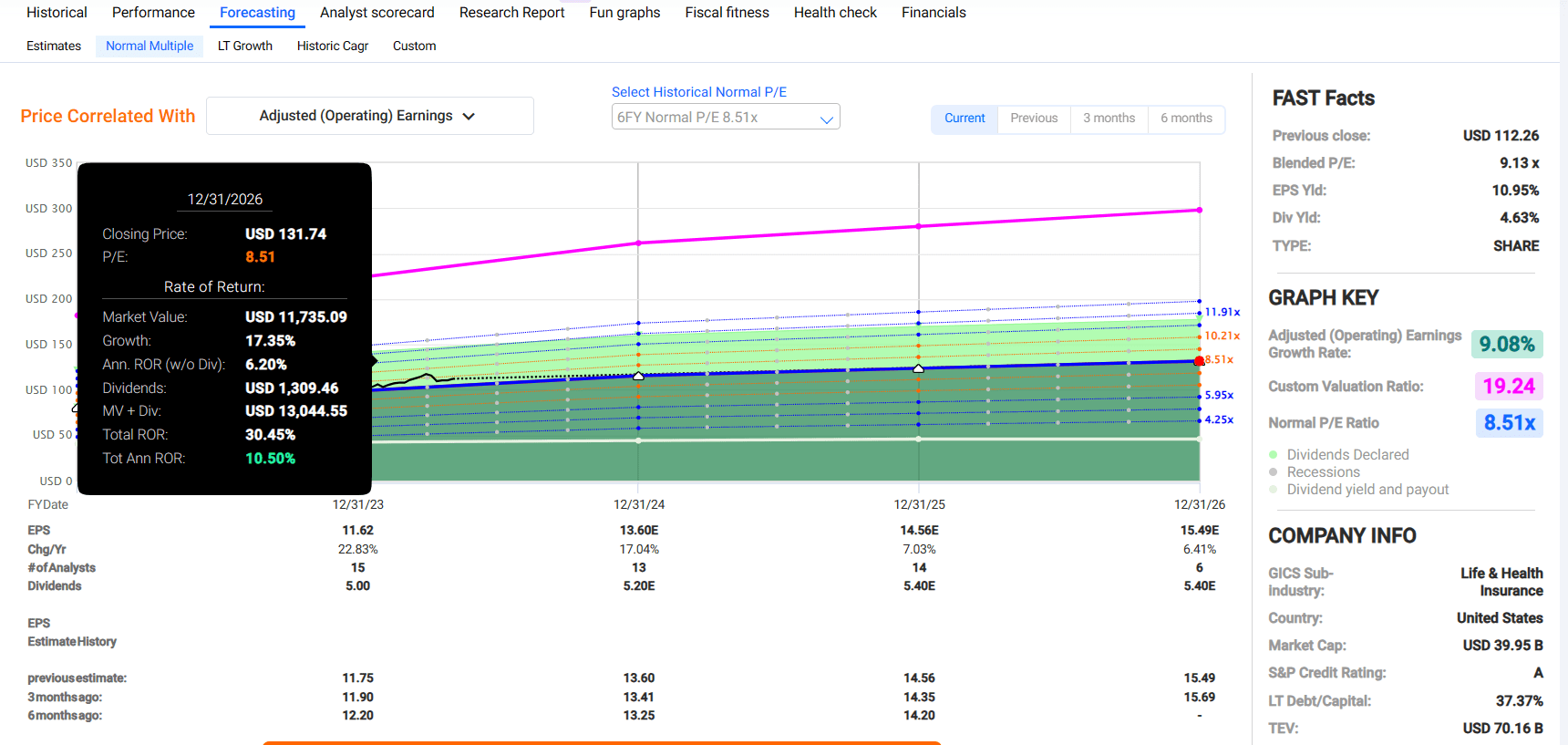Select the 3 months estimate button
The image size is (1568, 745).
[x=1109, y=119]
